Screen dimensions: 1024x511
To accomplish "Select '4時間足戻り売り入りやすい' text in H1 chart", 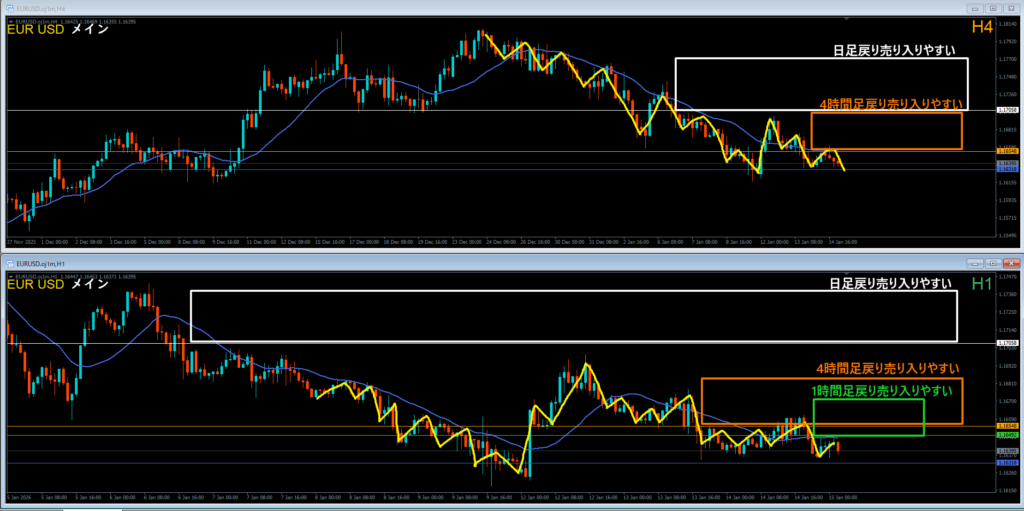I will click(x=888, y=369).
